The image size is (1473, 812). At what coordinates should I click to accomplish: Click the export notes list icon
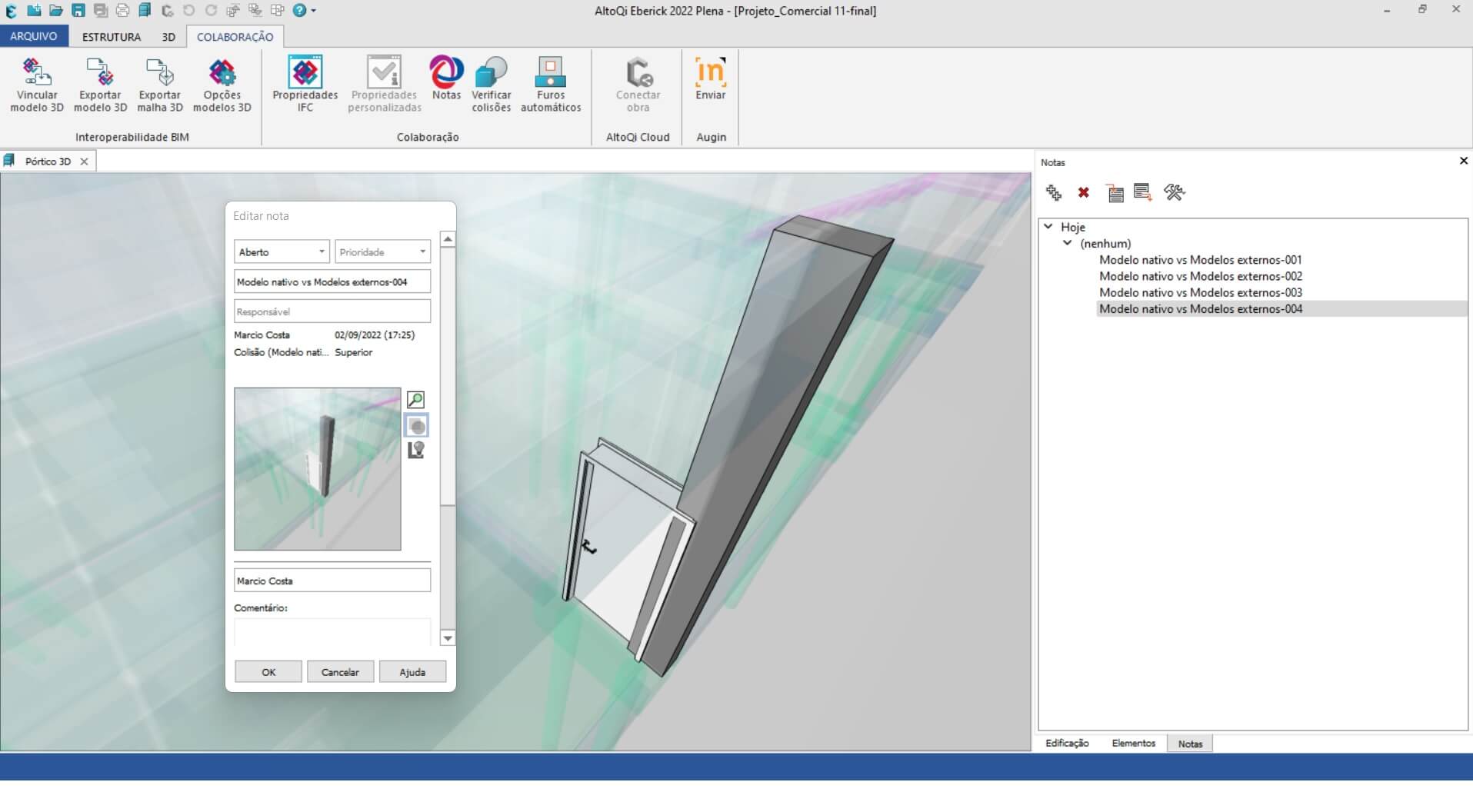coord(1143,192)
